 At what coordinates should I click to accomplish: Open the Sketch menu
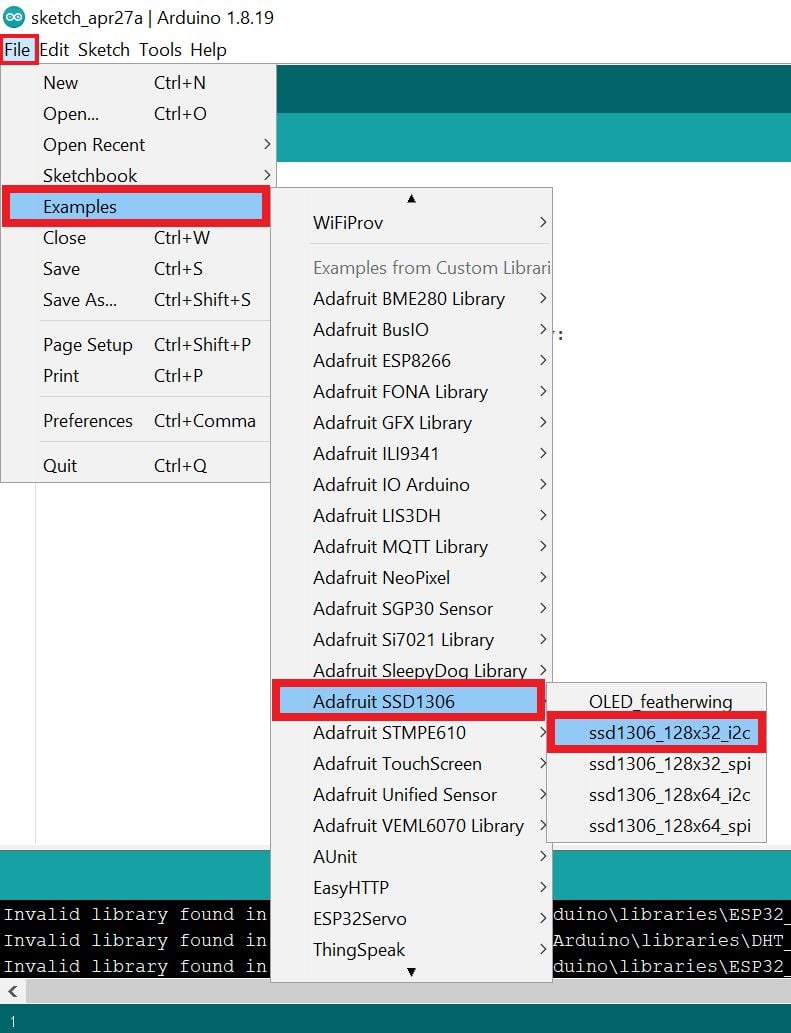pos(104,49)
